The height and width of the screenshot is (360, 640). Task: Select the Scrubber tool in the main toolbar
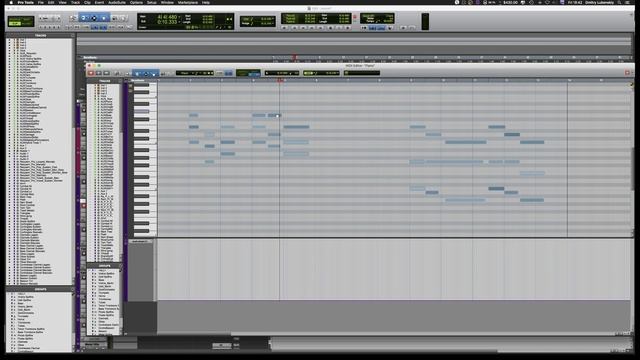point(115,18)
